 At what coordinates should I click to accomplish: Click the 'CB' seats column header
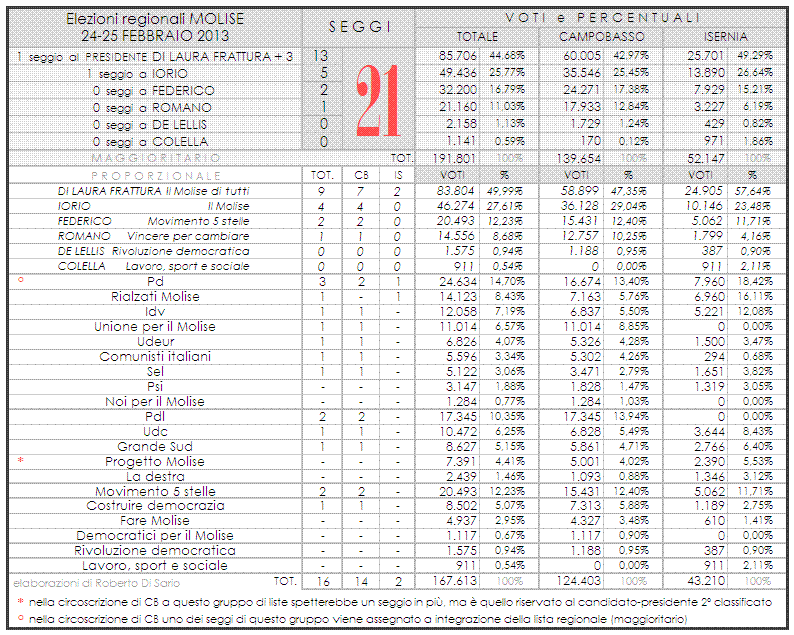pos(361,175)
